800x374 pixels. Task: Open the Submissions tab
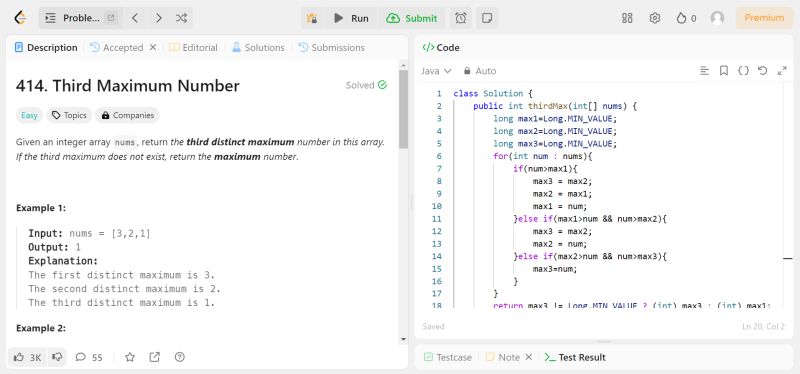[x=331, y=47]
